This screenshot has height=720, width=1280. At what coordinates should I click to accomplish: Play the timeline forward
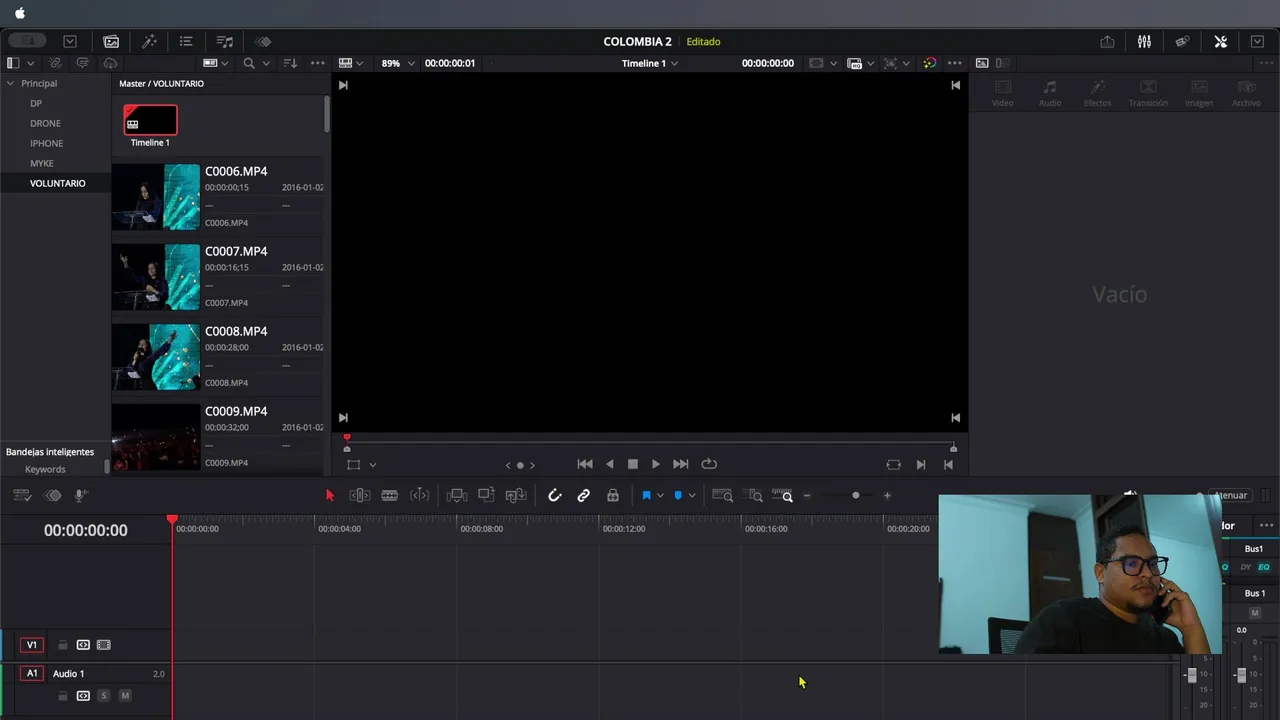click(x=656, y=464)
